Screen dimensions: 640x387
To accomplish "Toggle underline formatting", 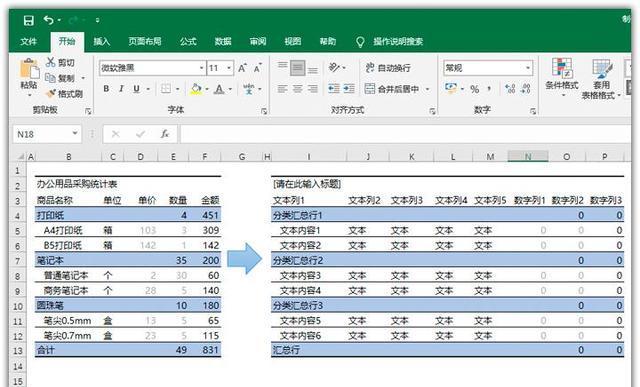I will click(137, 89).
